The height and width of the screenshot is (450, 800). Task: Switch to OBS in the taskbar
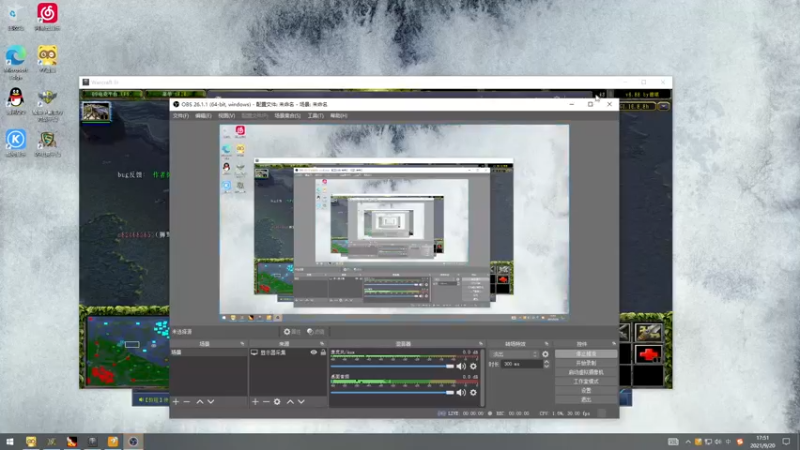(x=133, y=441)
